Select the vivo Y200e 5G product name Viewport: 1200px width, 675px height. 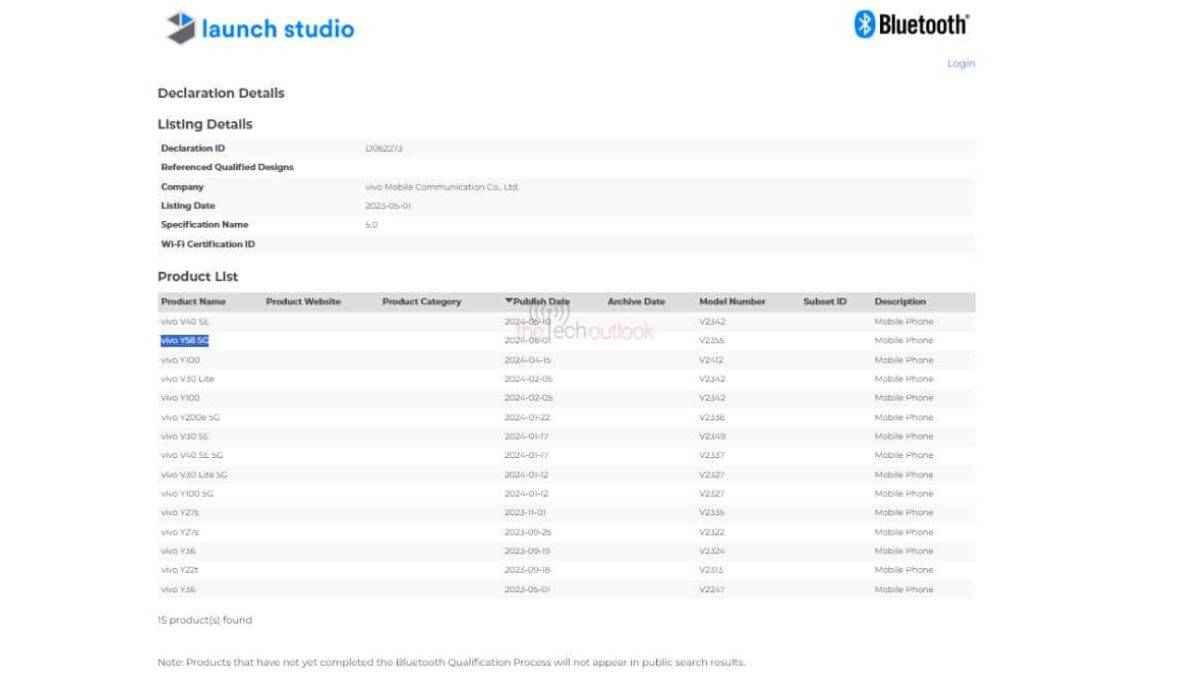(190, 417)
